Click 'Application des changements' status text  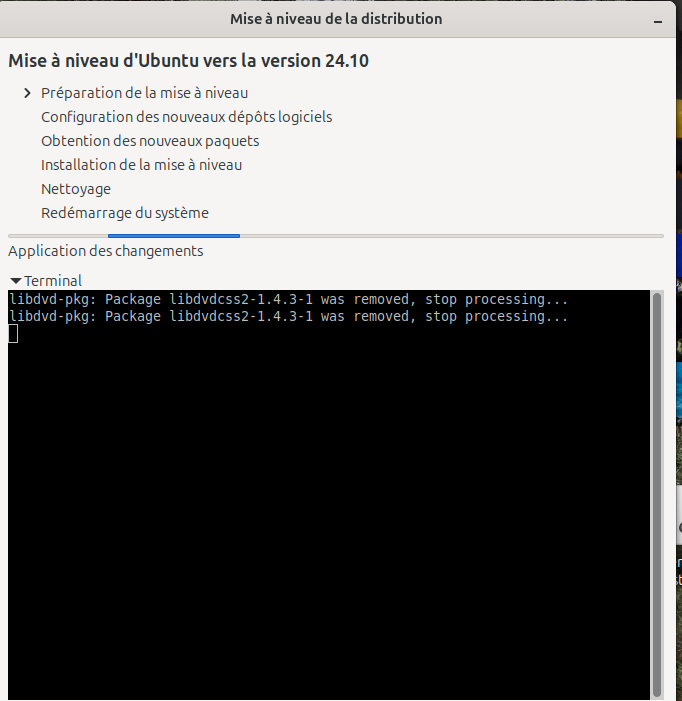click(x=105, y=251)
